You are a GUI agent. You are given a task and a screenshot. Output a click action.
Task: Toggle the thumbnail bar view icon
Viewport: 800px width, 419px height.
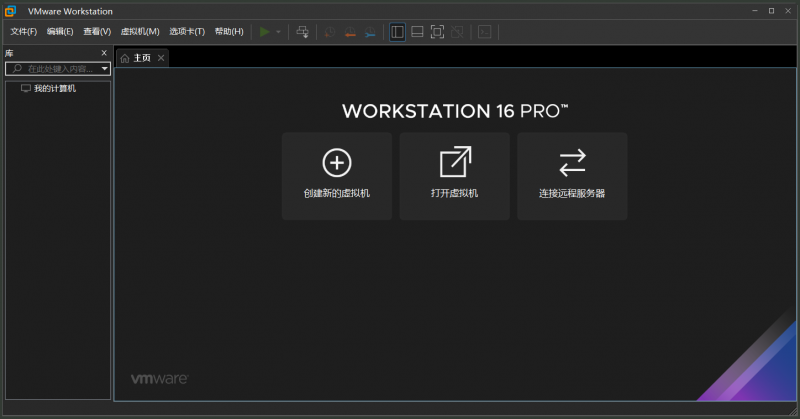coord(417,32)
